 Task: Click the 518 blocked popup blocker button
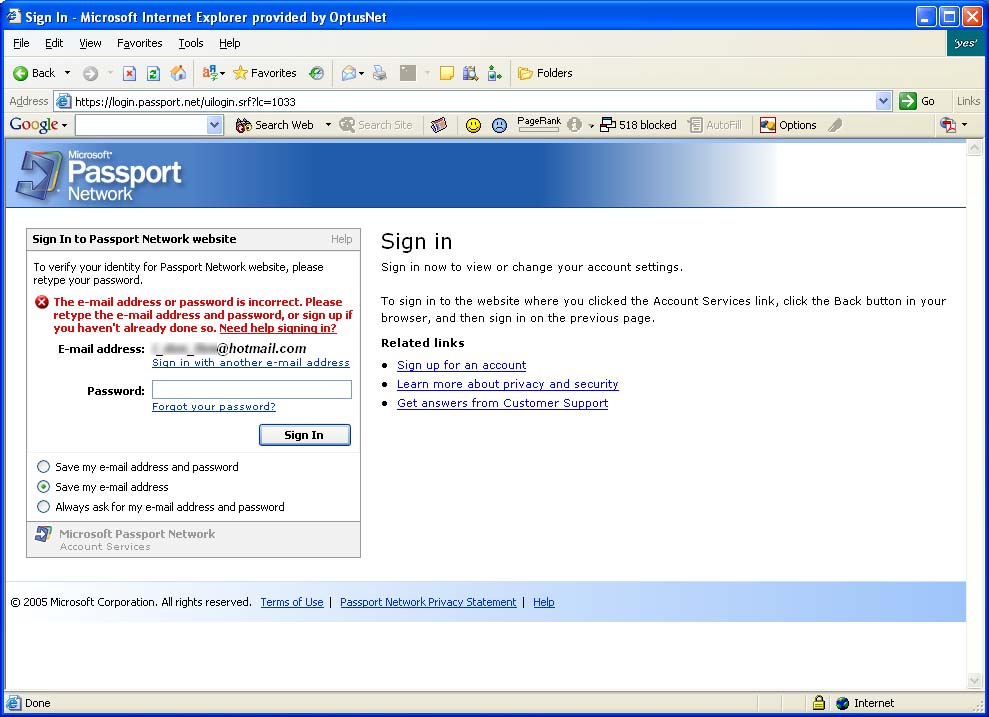[638, 125]
